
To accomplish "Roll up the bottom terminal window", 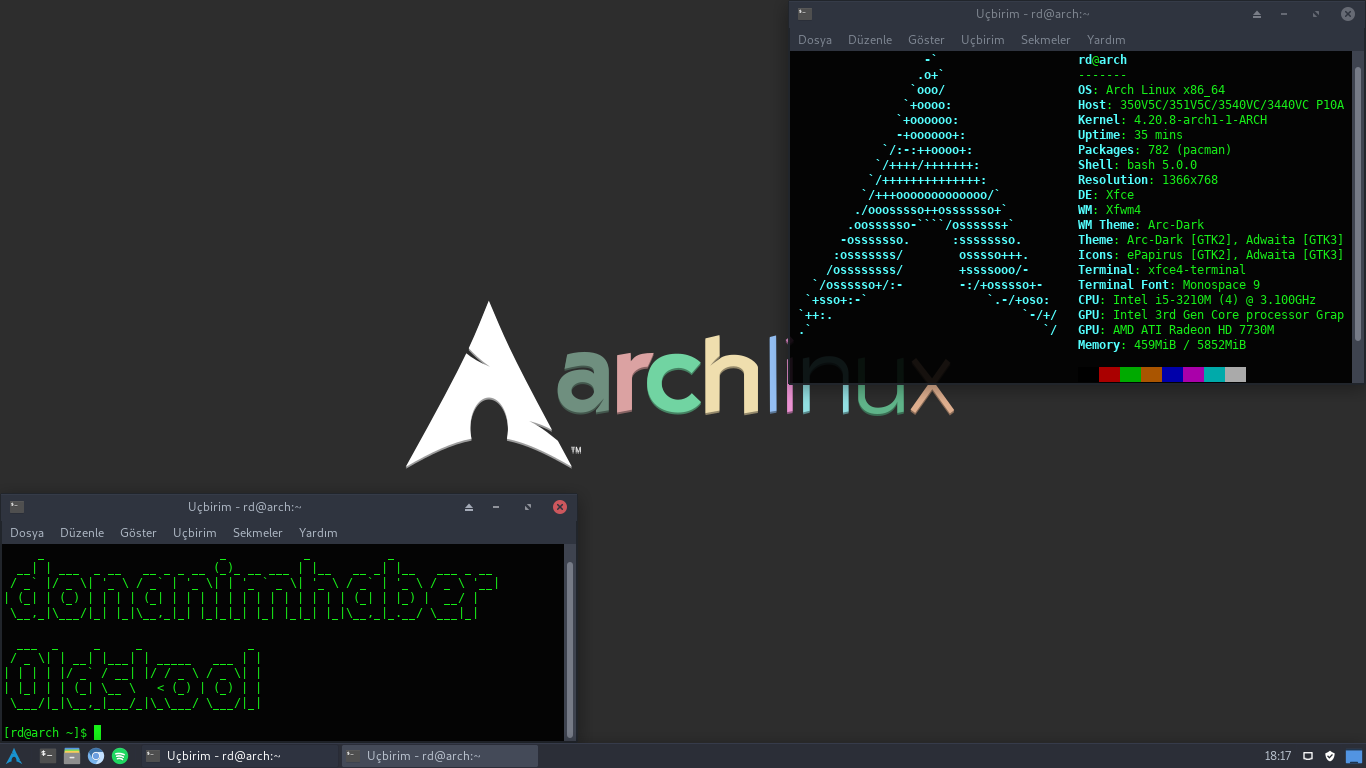I will [x=469, y=507].
